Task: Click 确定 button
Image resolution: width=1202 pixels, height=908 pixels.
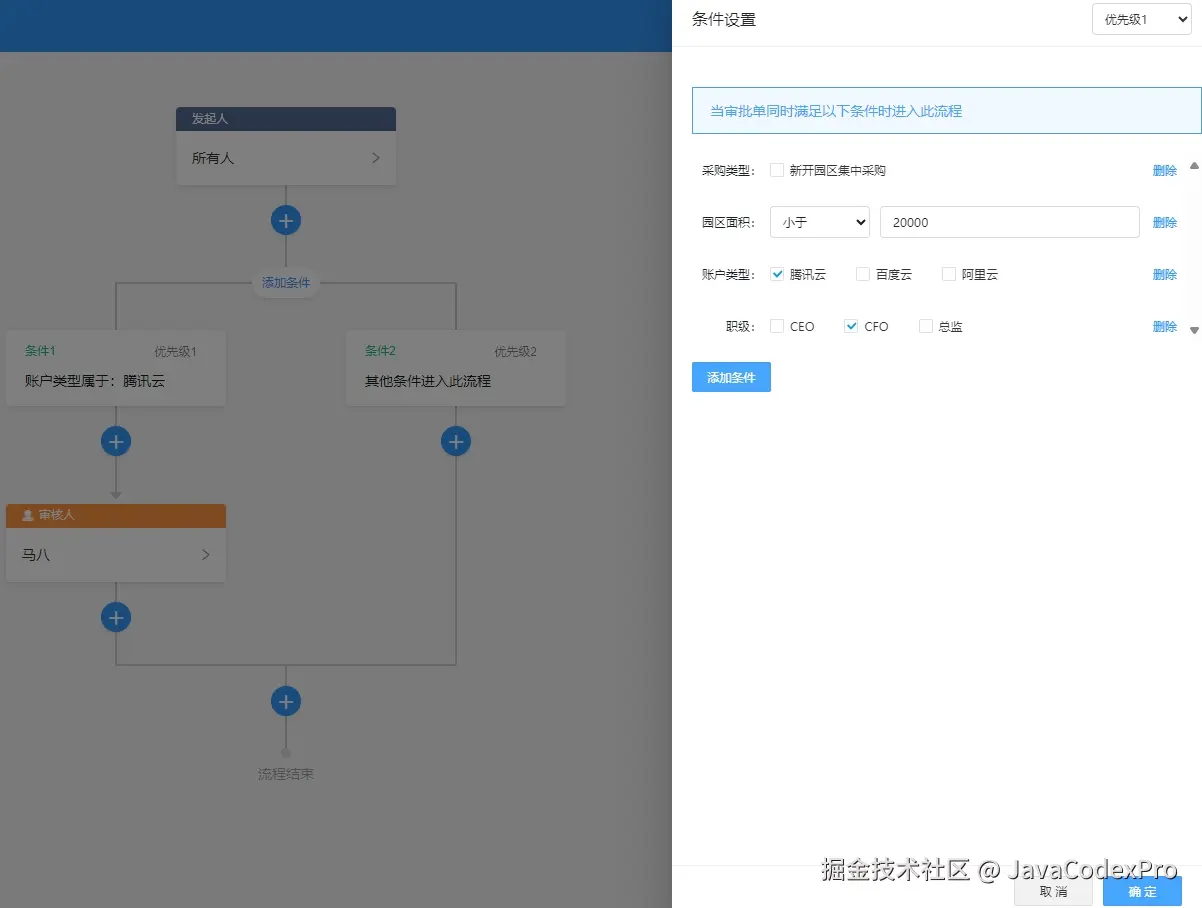Action: (x=1142, y=891)
